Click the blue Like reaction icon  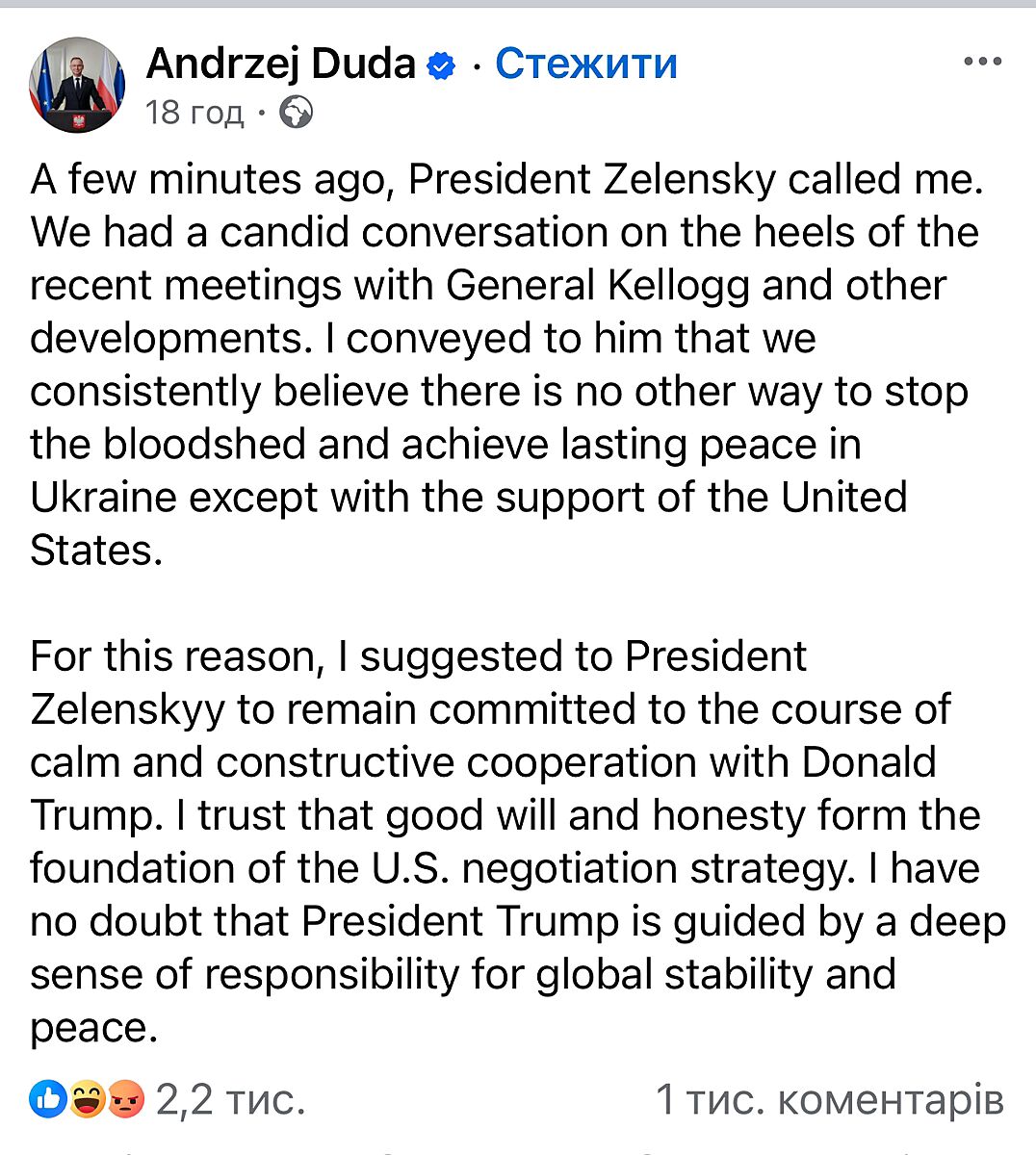point(48,1098)
